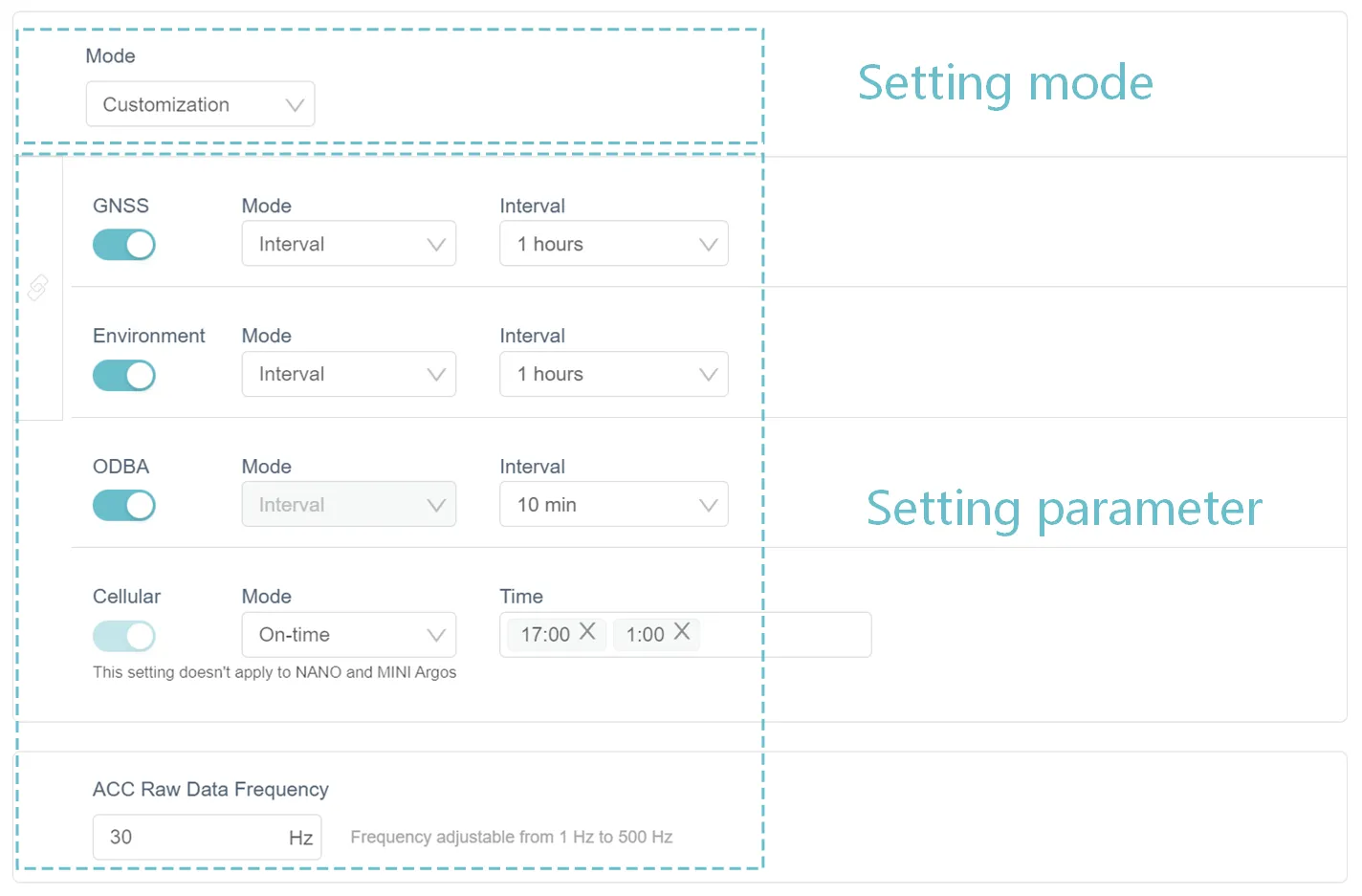Click the chain link icon linking GNSS and Environment
This screenshot has width=1362, height=896.
click(38, 287)
